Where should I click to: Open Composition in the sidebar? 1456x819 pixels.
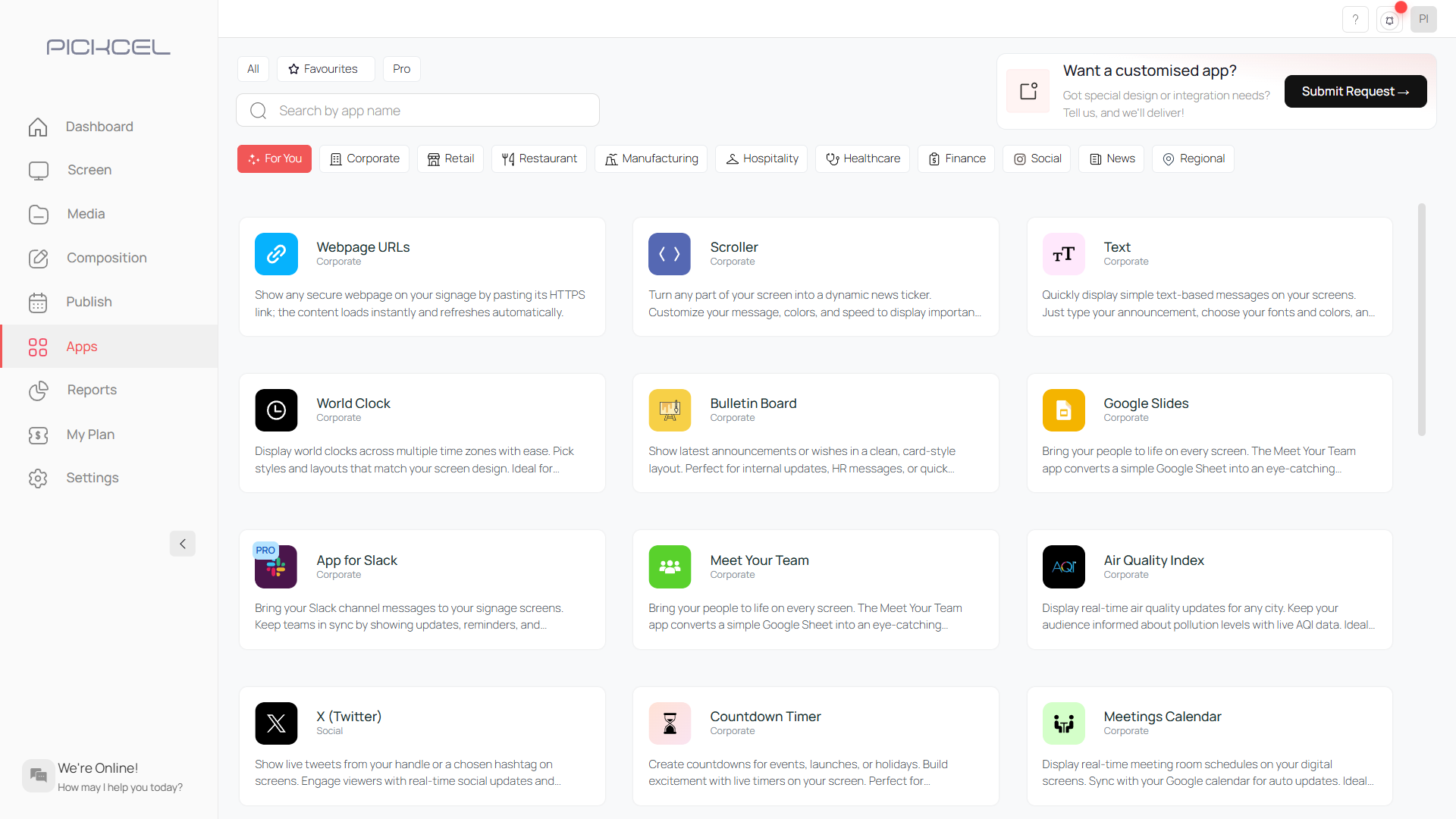(106, 258)
